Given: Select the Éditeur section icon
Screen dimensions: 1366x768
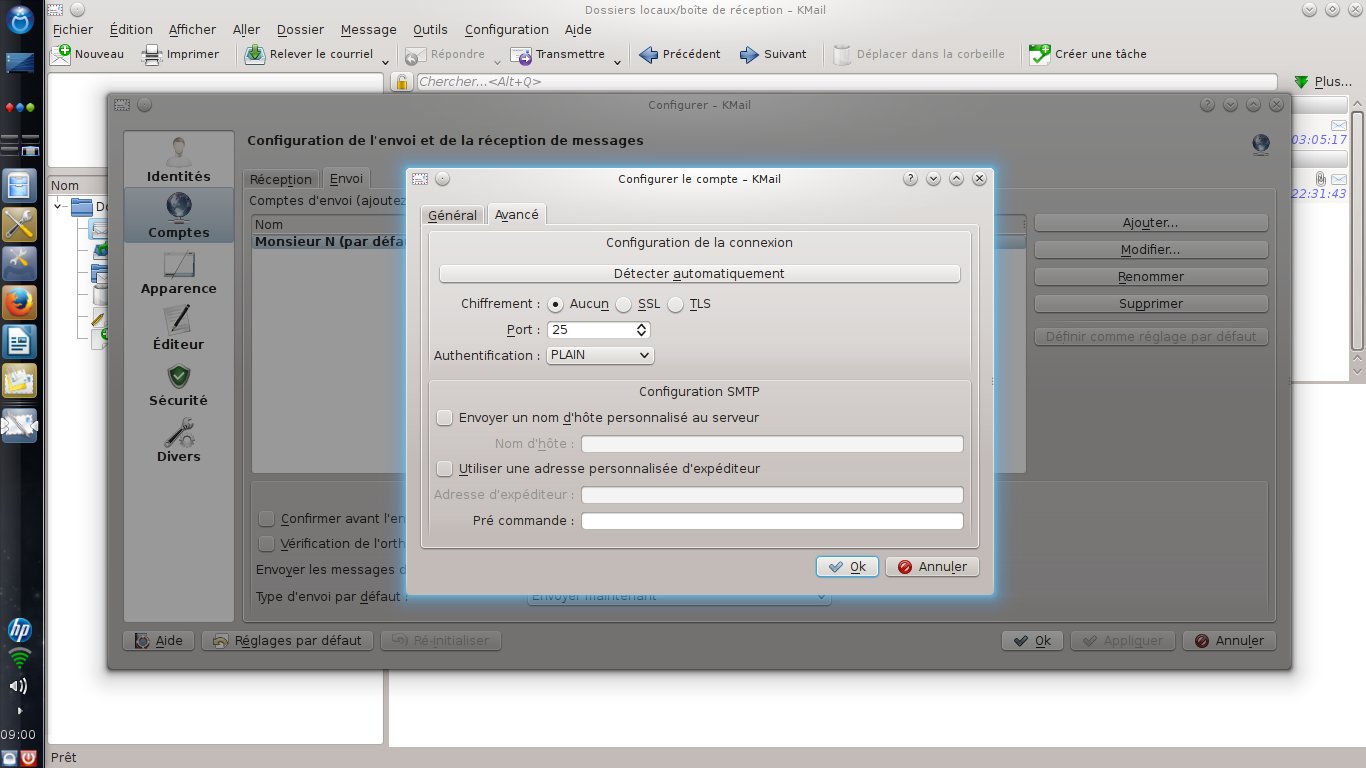Looking at the screenshot, I should pyautogui.click(x=179, y=319).
